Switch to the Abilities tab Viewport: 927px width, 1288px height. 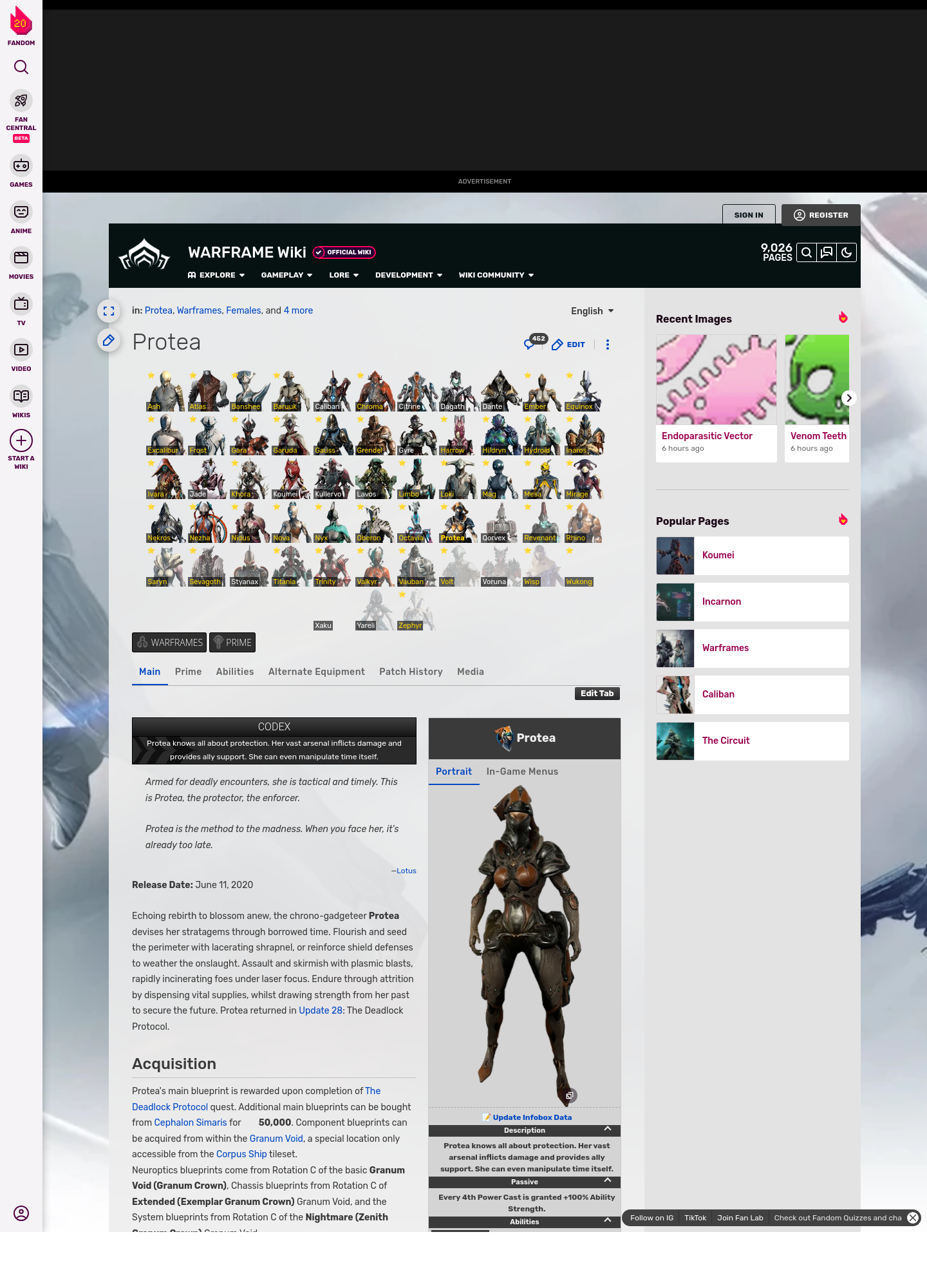235,672
